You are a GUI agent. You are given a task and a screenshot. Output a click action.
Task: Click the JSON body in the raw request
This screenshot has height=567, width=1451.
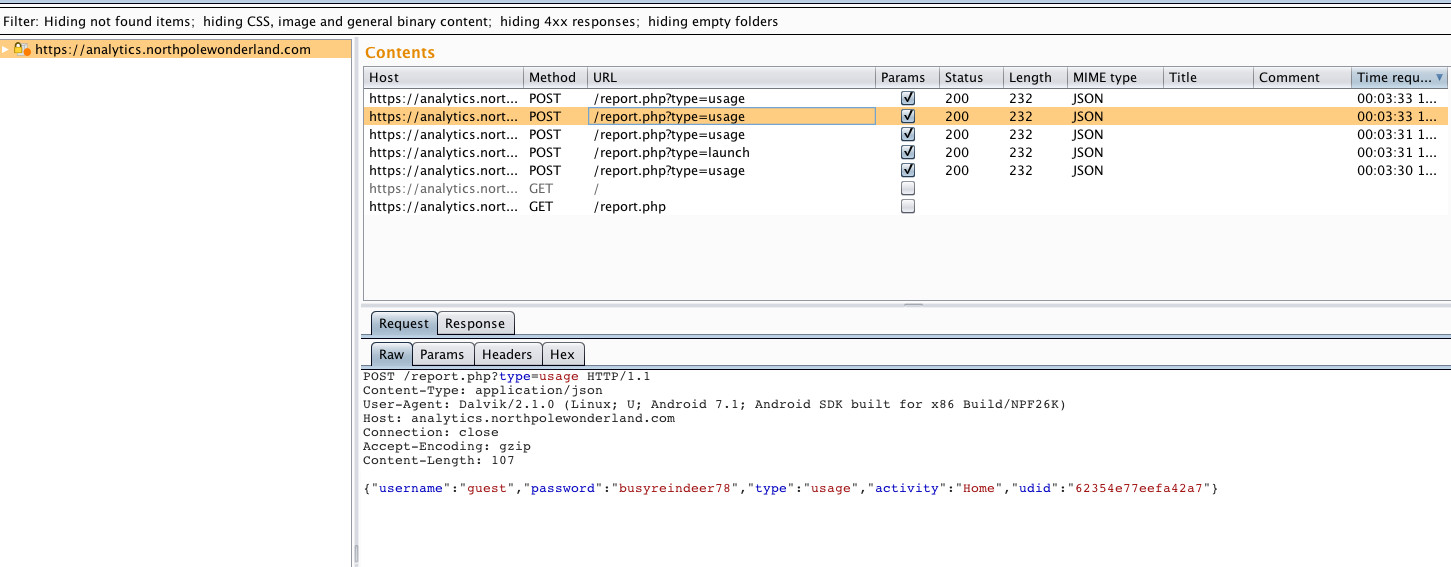pyautogui.click(x=790, y=489)
